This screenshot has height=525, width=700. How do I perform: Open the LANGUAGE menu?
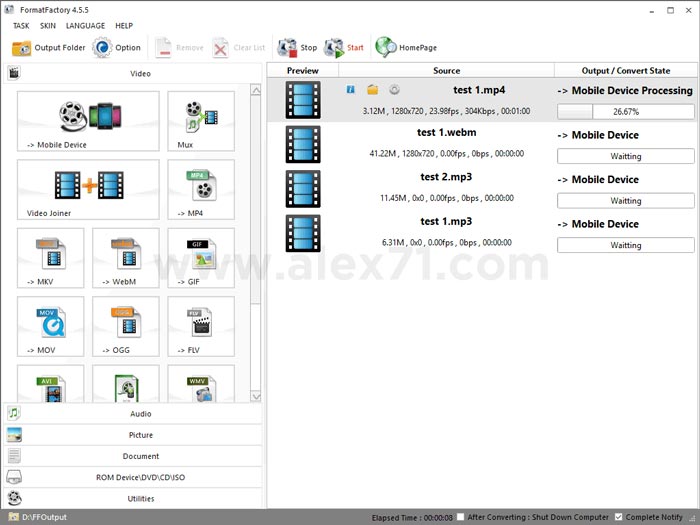click(x=85, y=26)
